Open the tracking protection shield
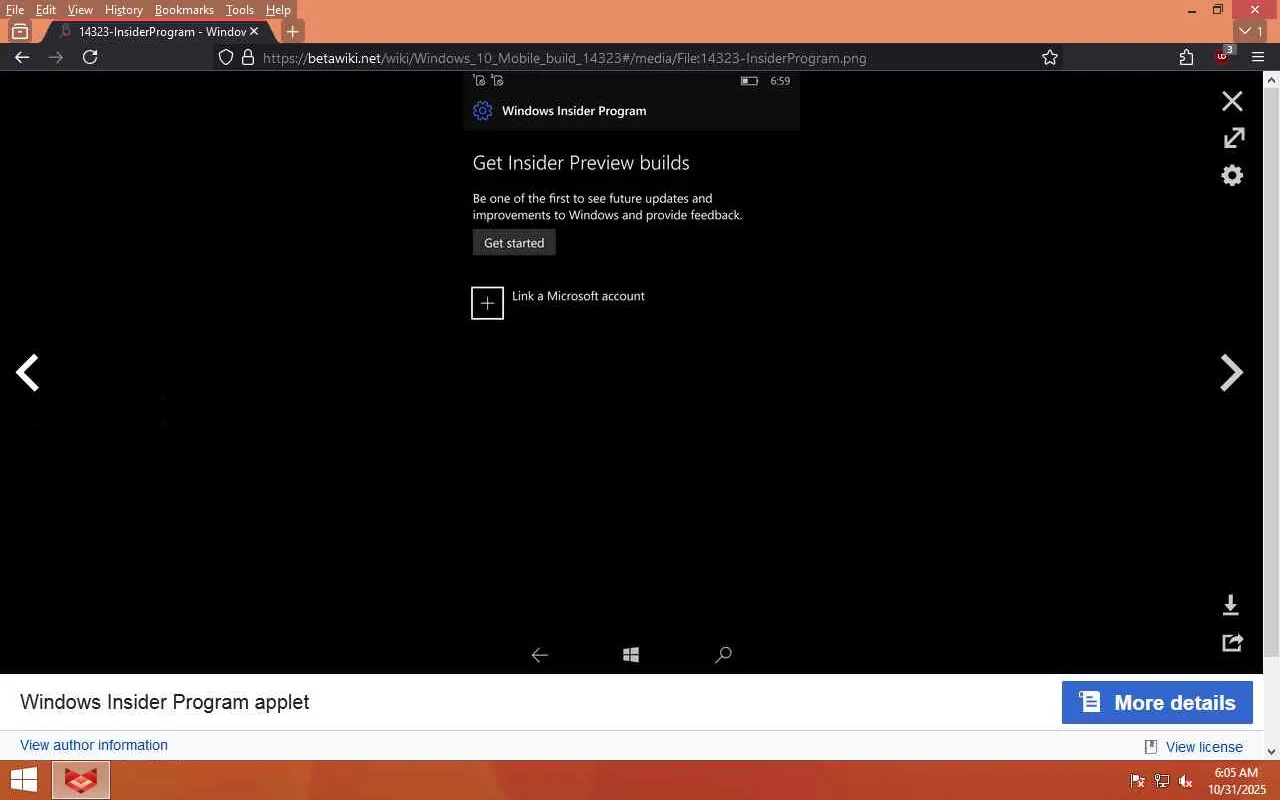Image resolution: width=1280 pixels, height=800 pixels. 226,57
